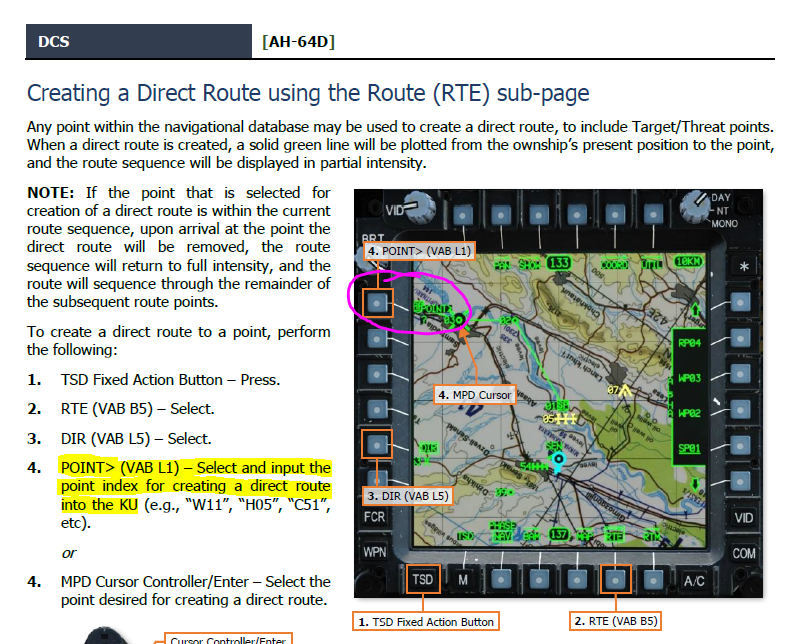Click the bezel button beside the route up arrow

tap(740, 302)
